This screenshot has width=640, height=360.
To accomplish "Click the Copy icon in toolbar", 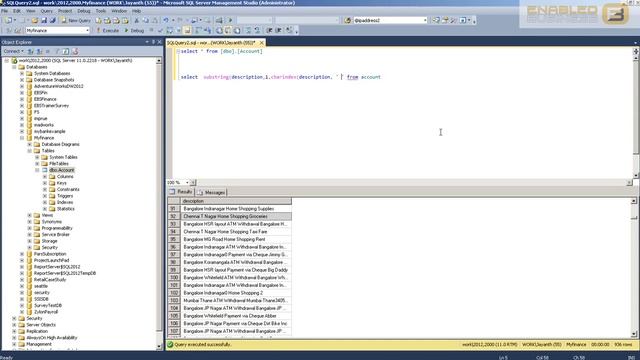I will (146, 20).
